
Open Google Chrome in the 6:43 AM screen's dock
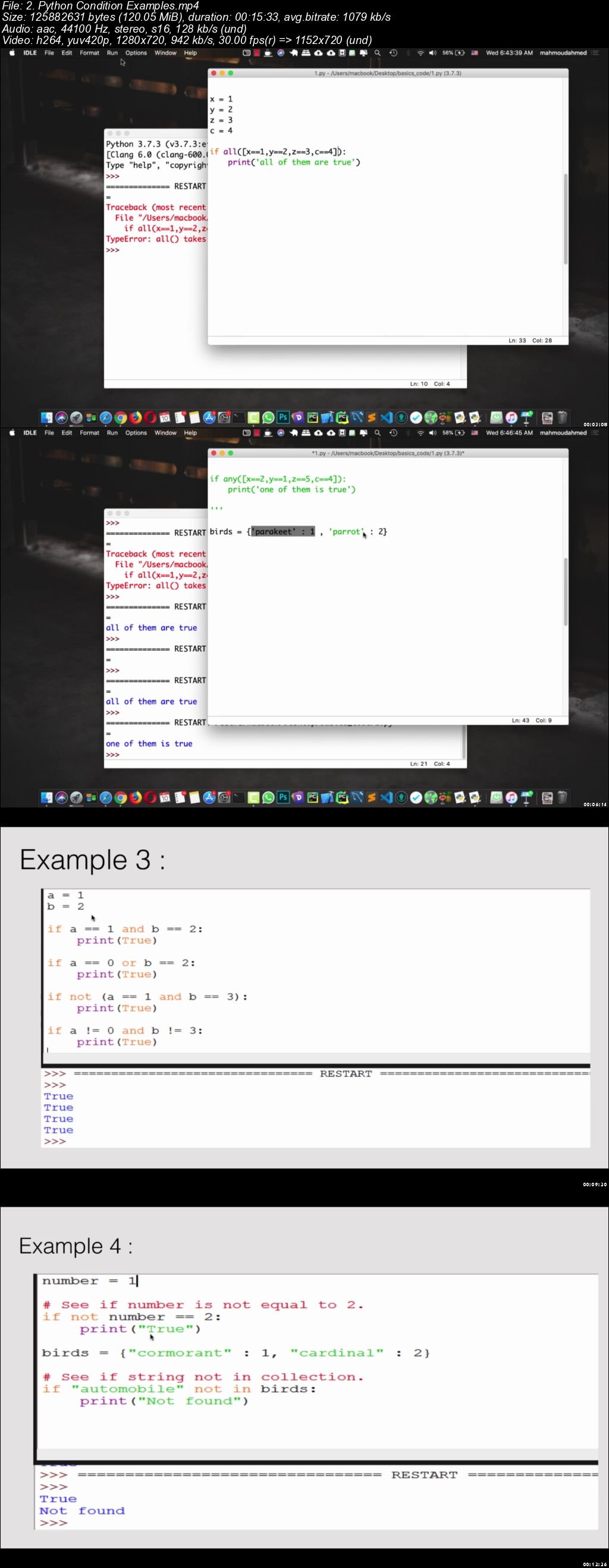(x=121, y=417)
